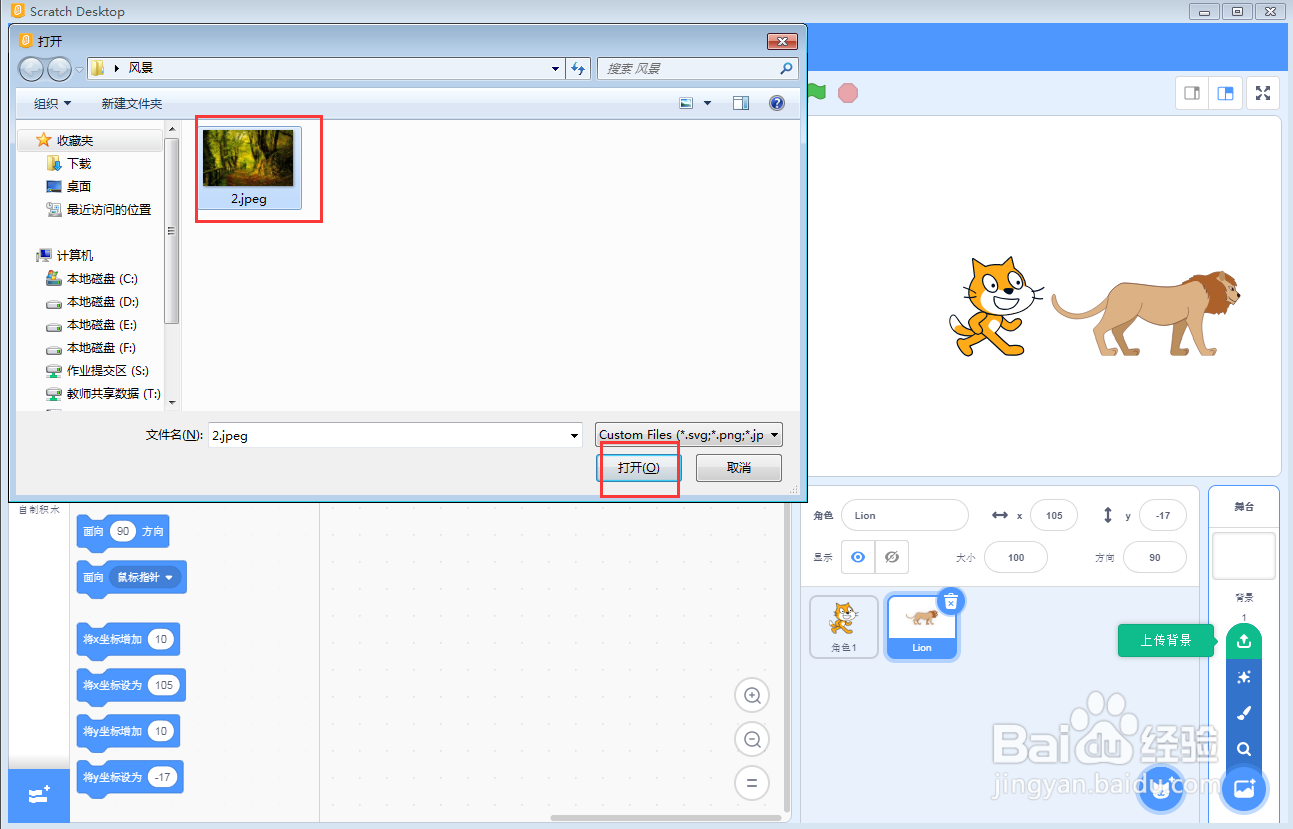Hide the sprite using crossed eye icon
1293x829 pixels.
(x=892, y=557)
